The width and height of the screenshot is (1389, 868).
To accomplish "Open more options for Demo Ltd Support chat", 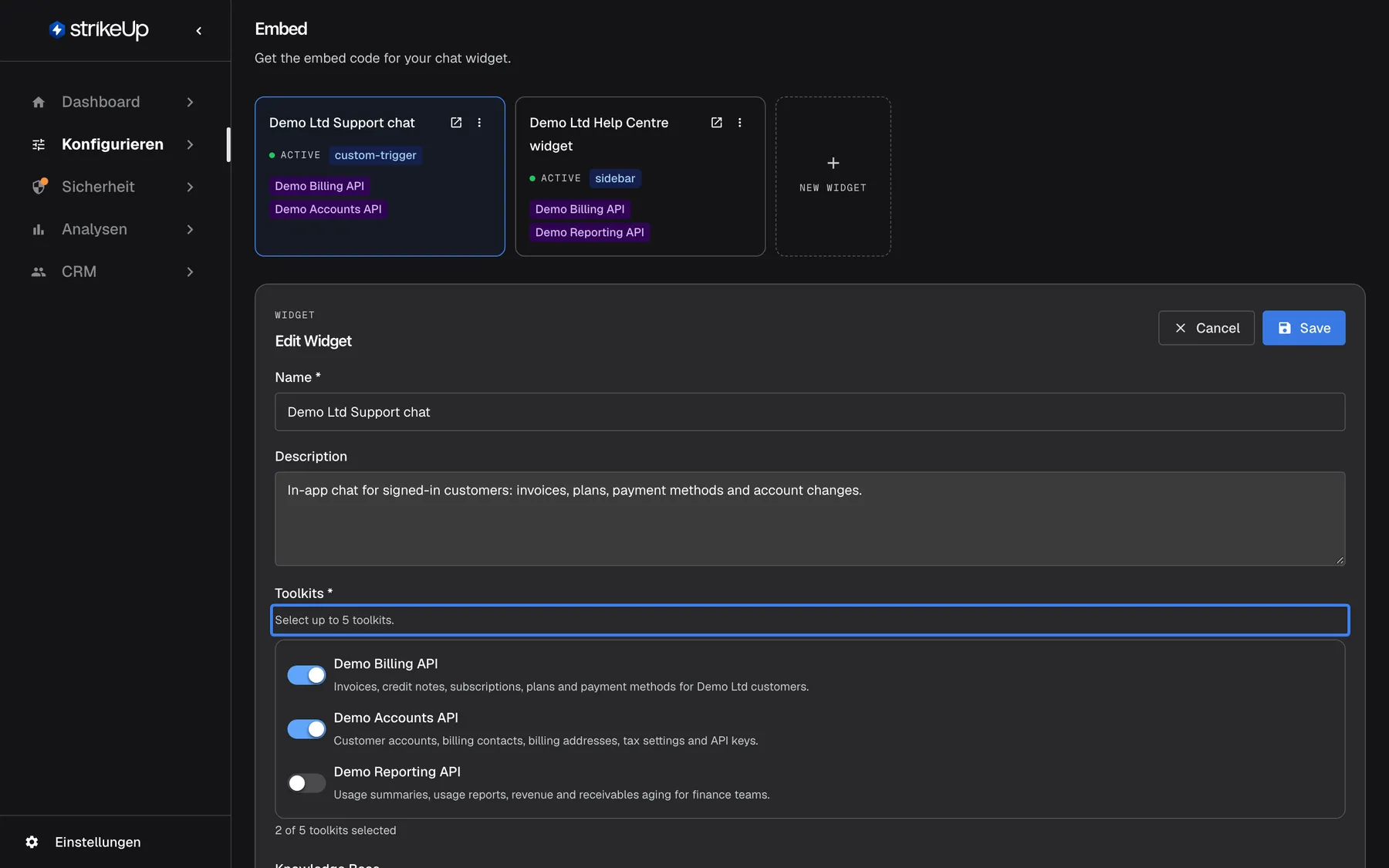I will (x=479, y=123).
